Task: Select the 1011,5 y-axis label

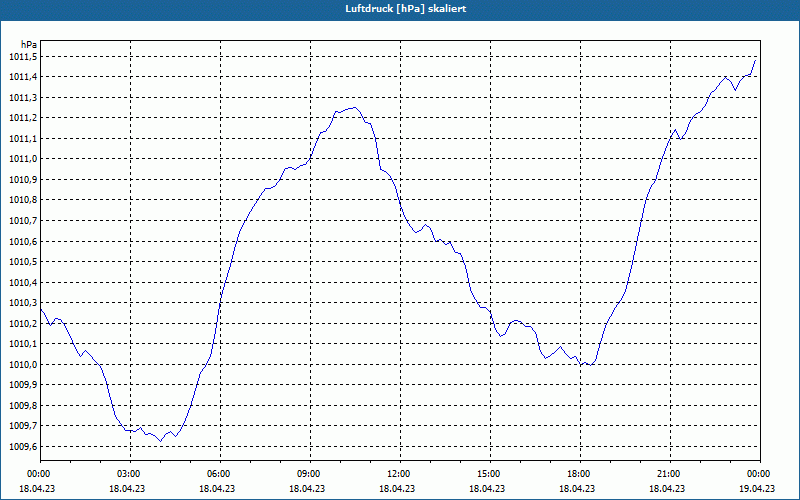Action: (23, 57)
